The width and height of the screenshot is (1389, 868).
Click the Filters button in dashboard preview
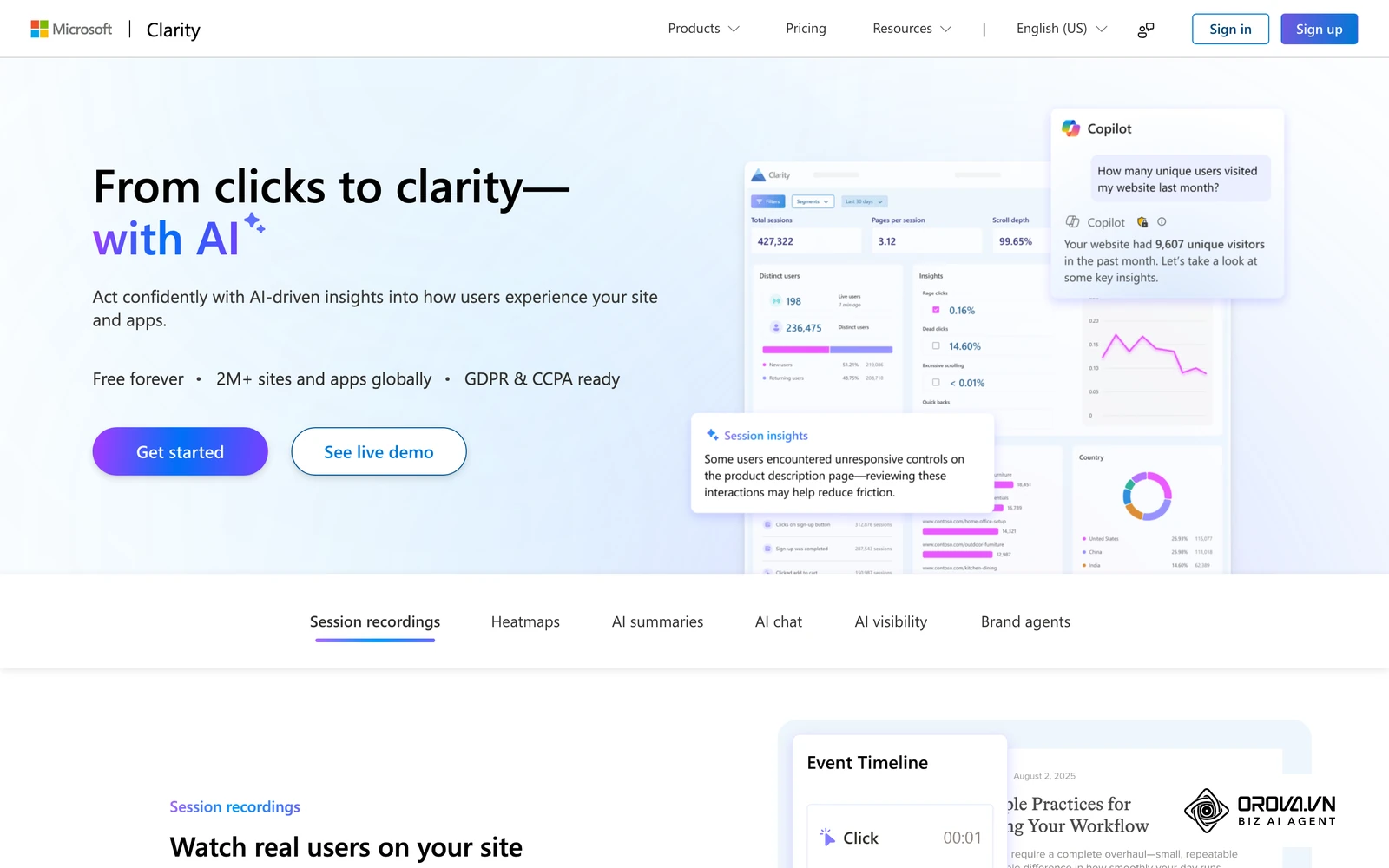coord(768,201)
